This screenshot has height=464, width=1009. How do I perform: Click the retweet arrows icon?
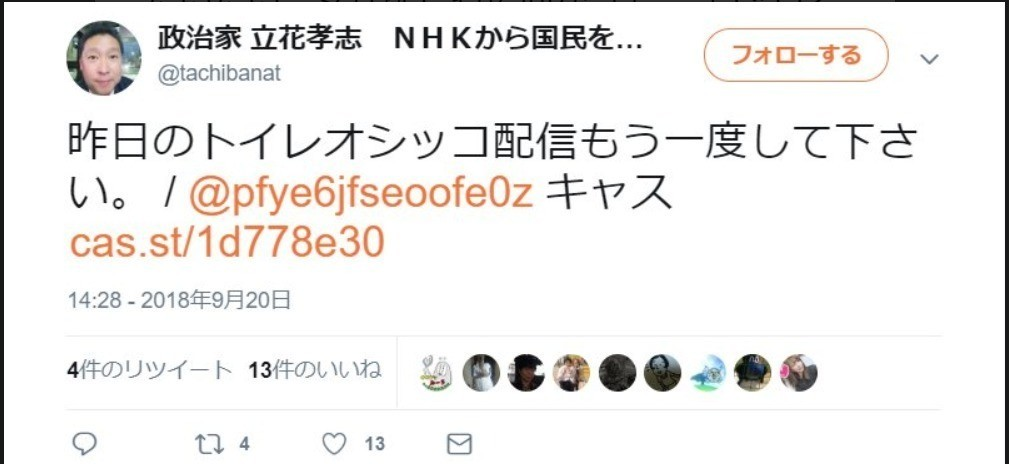(x=207, y=443)
